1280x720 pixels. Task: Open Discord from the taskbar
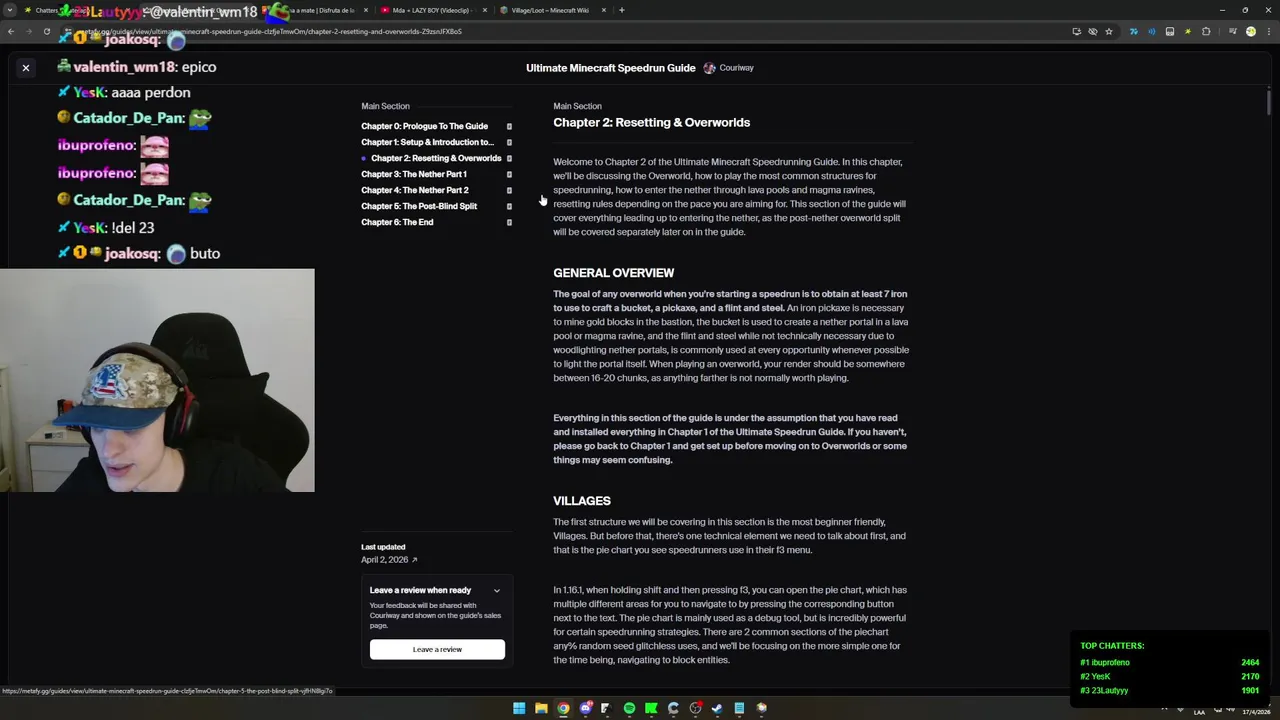585,708
